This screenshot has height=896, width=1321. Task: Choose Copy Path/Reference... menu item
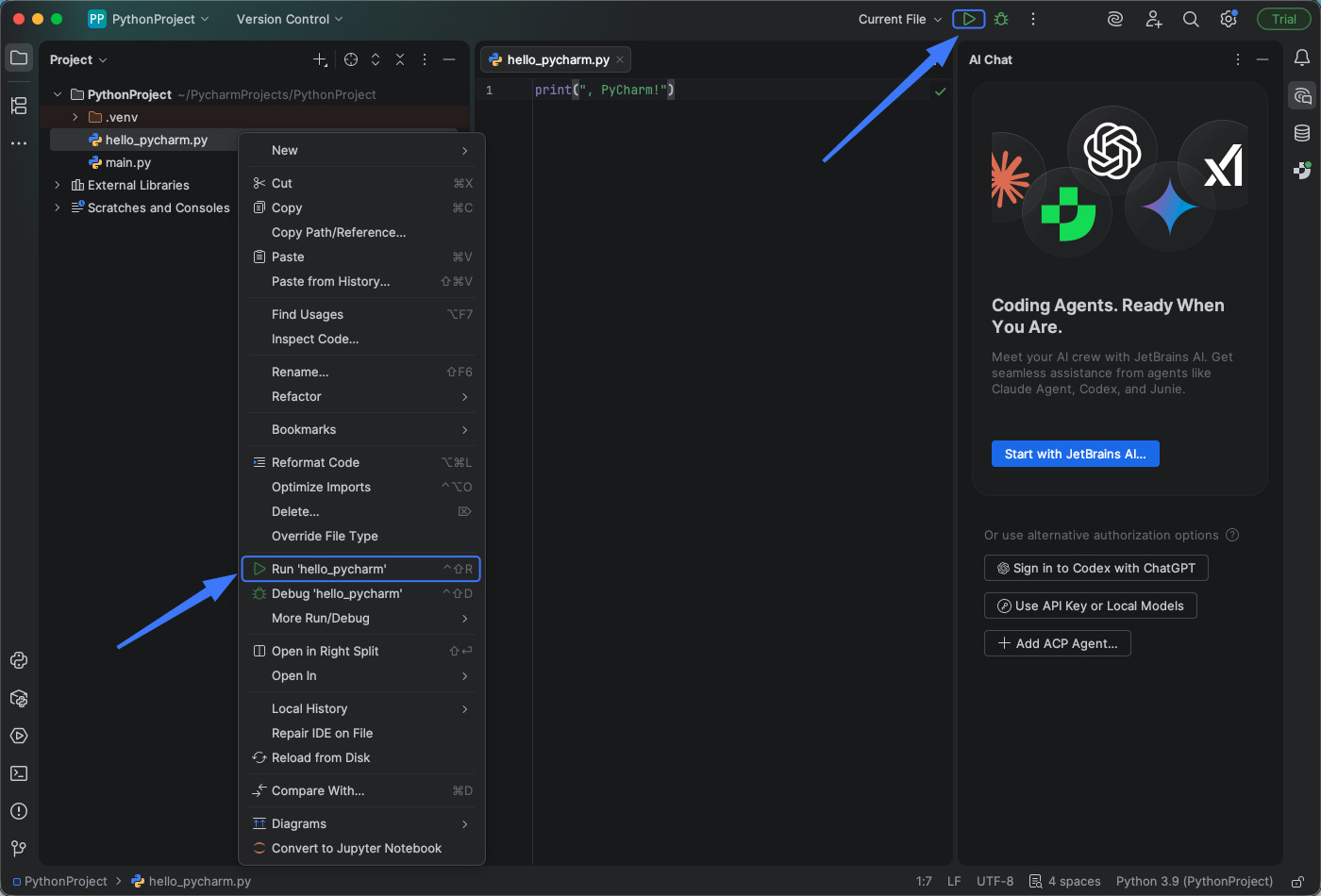(x=361, y=232)
